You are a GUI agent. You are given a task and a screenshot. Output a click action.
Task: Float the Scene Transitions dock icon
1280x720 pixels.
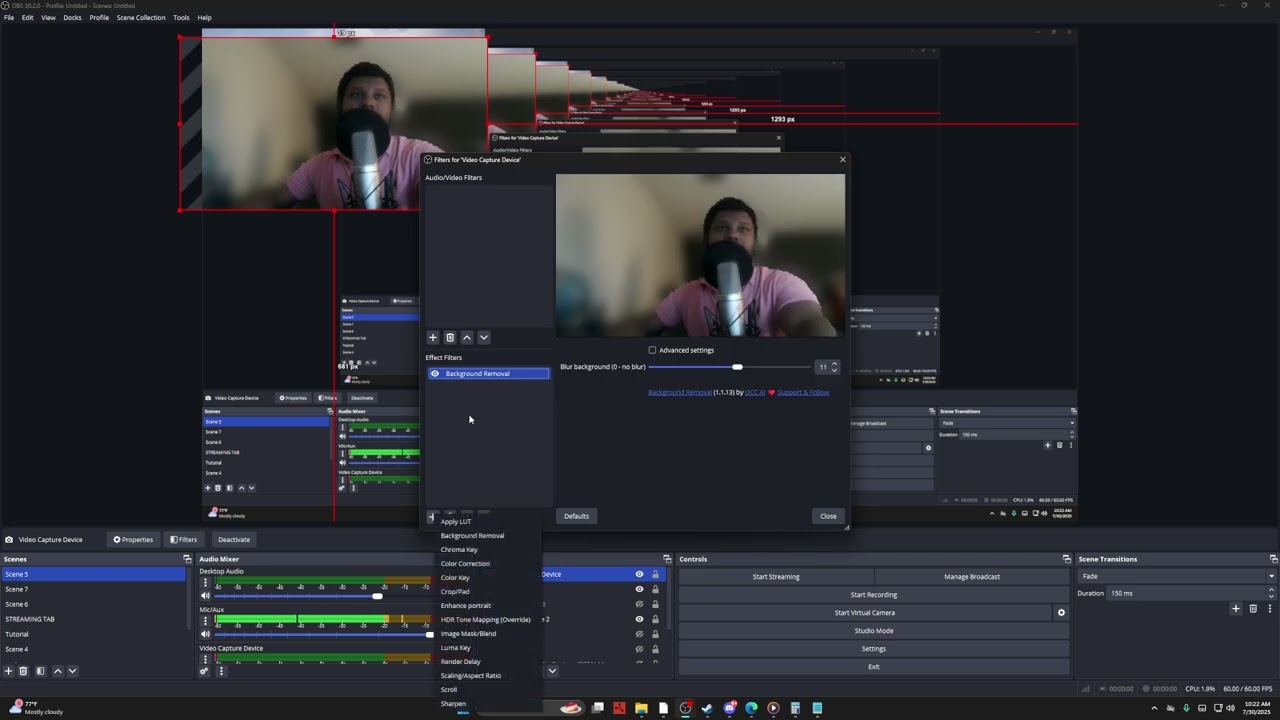coord(1273,559)
